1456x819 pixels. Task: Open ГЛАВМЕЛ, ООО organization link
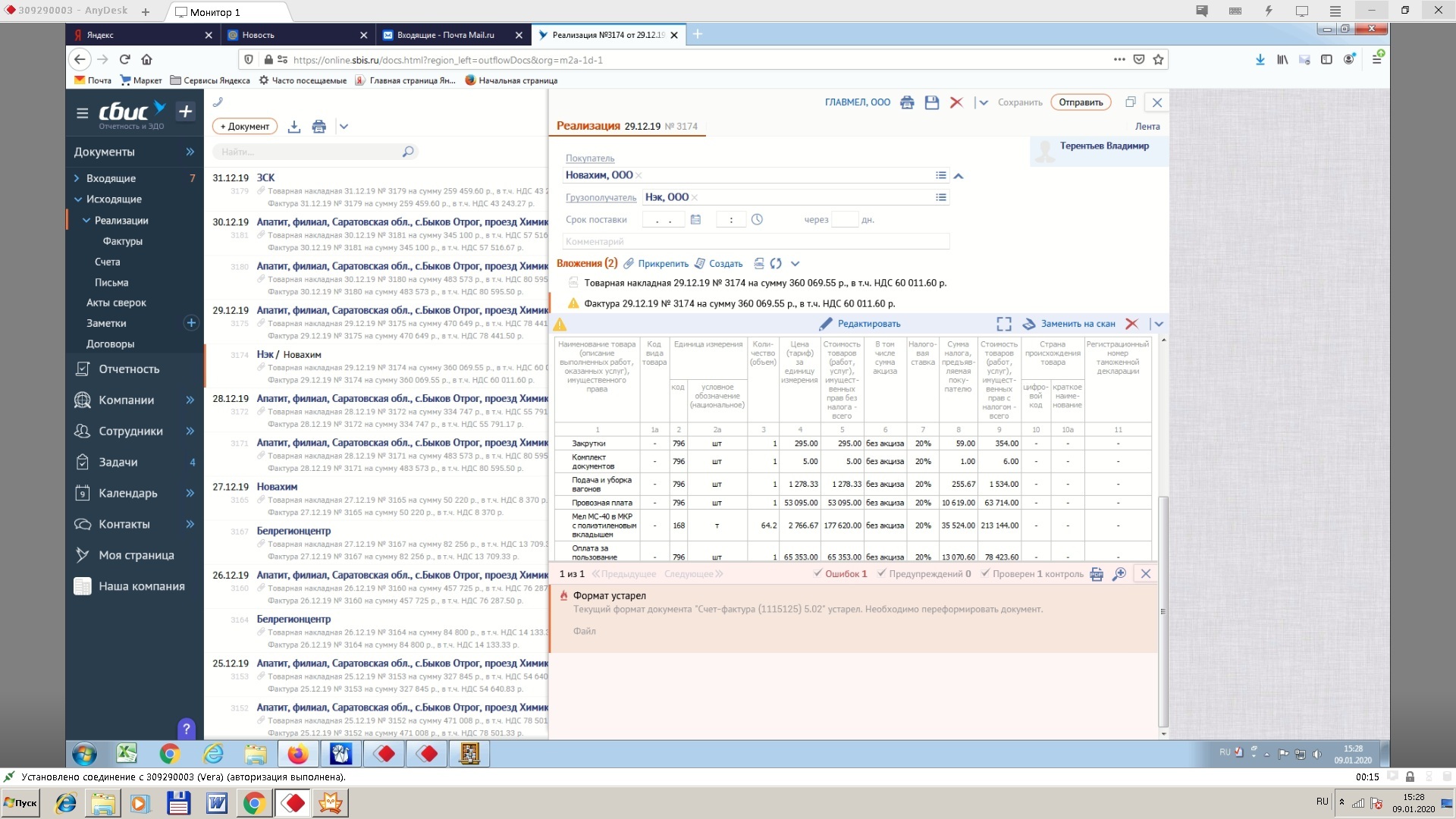[858, 102]
